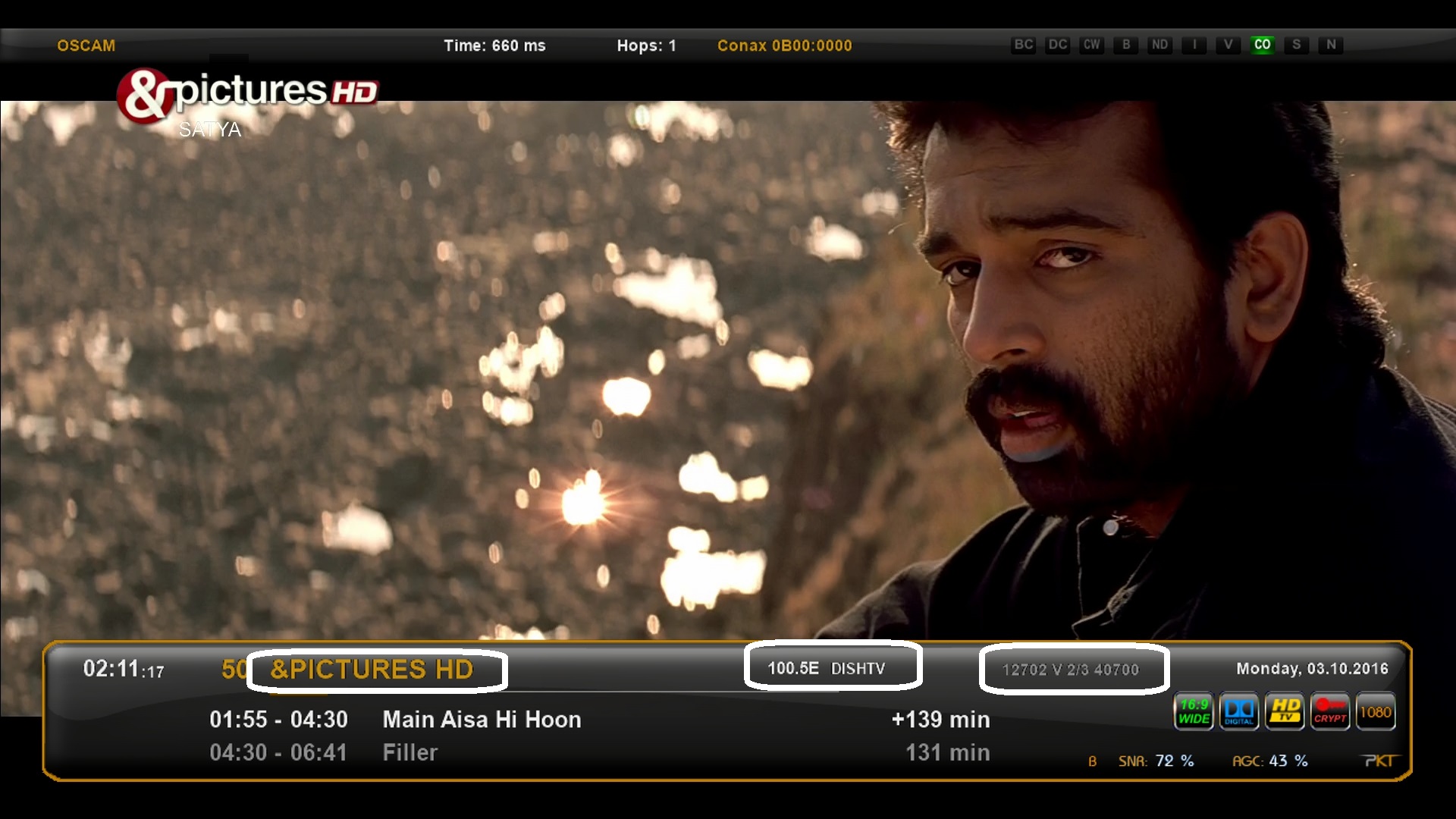Click the HD TV icon

1285,712
